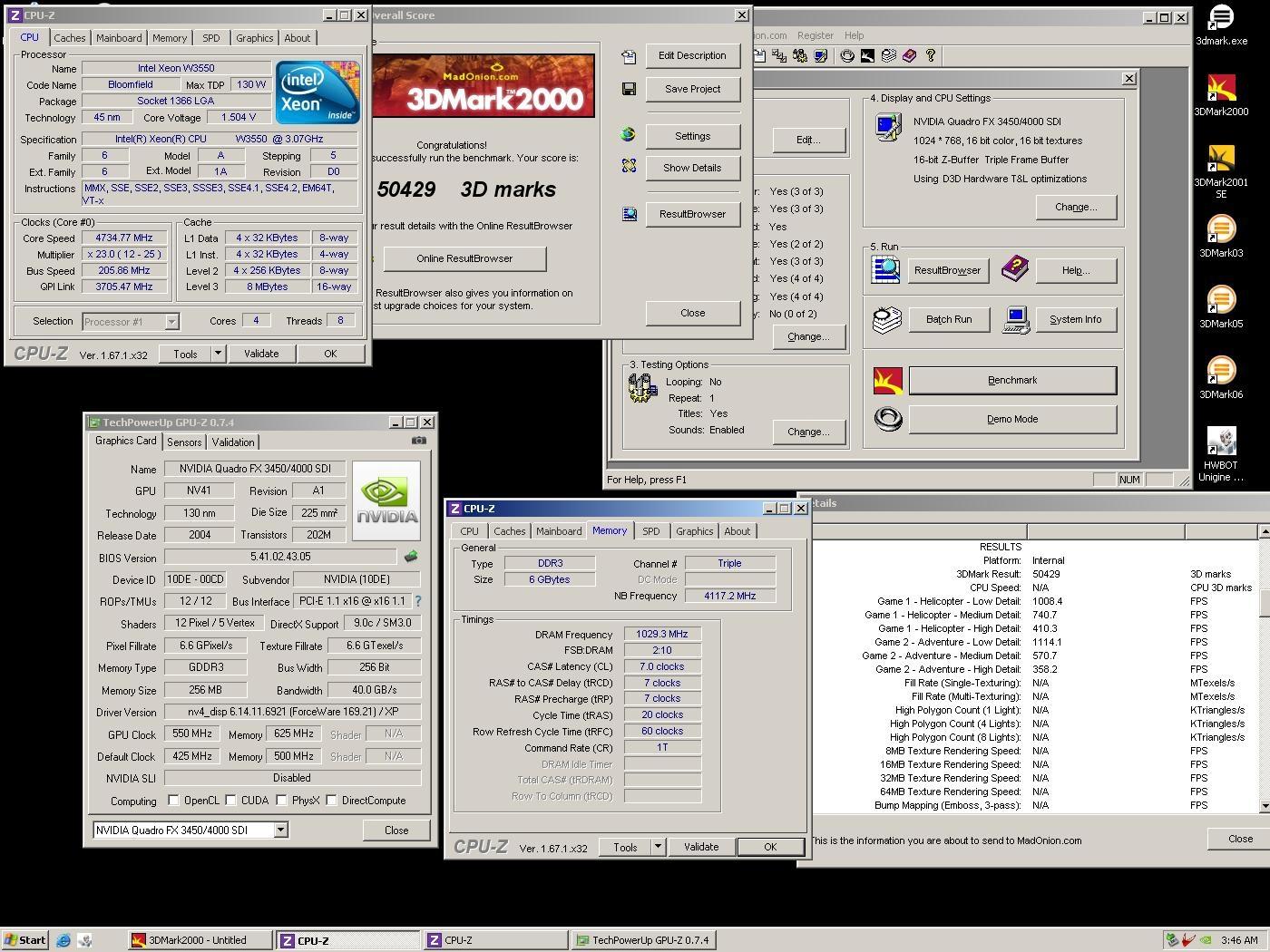Screen dimensions: 1270x952
Task: Click the Display and CPU Settings monitor icon
Action: 887,128
